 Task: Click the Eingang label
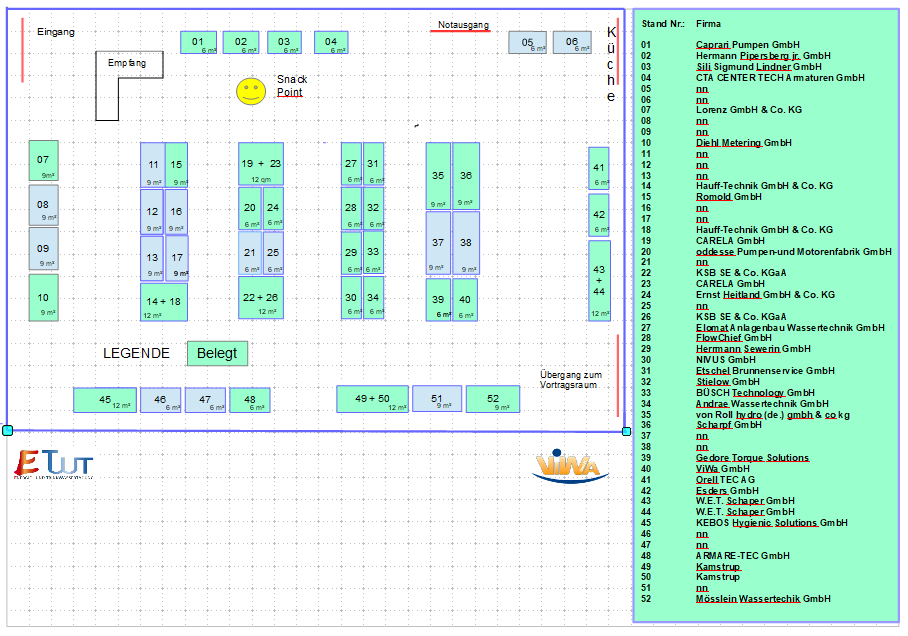[56, 32]
